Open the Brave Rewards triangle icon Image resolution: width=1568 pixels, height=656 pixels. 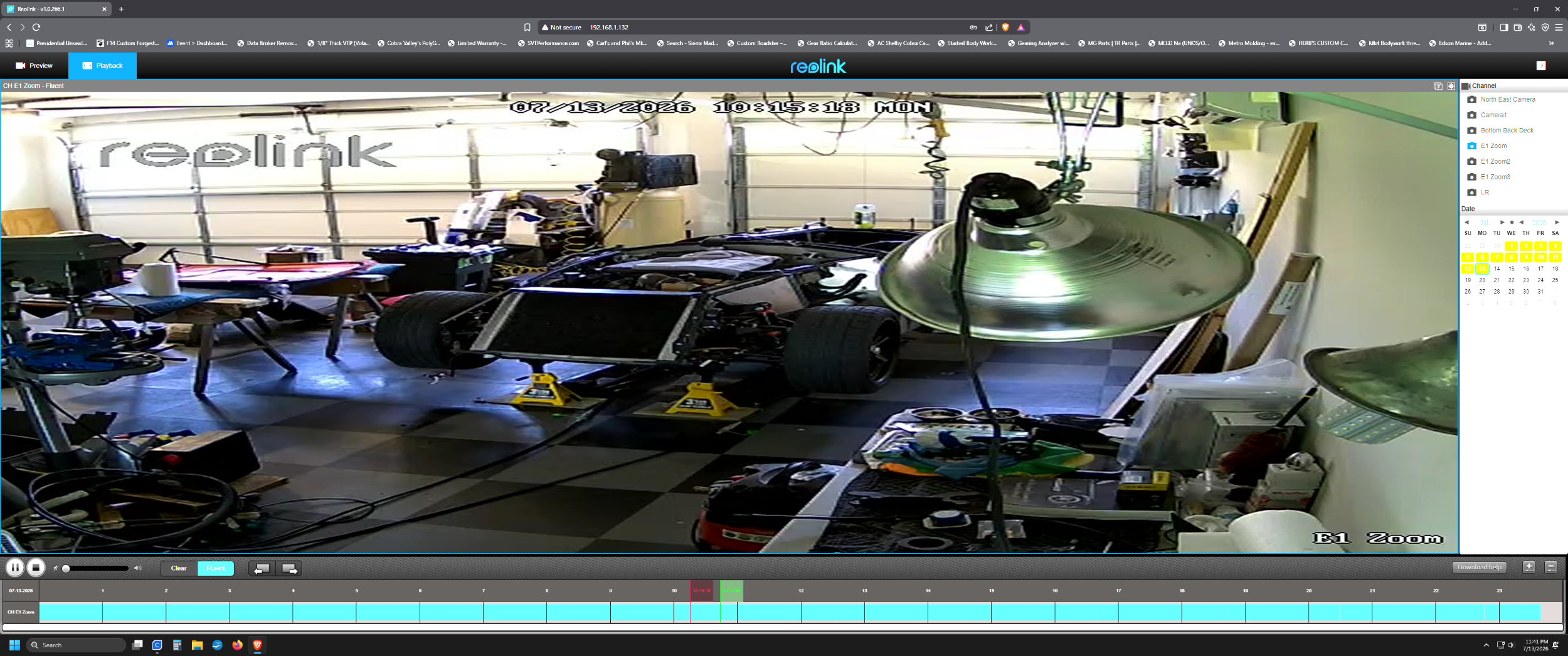[1020, 27]
